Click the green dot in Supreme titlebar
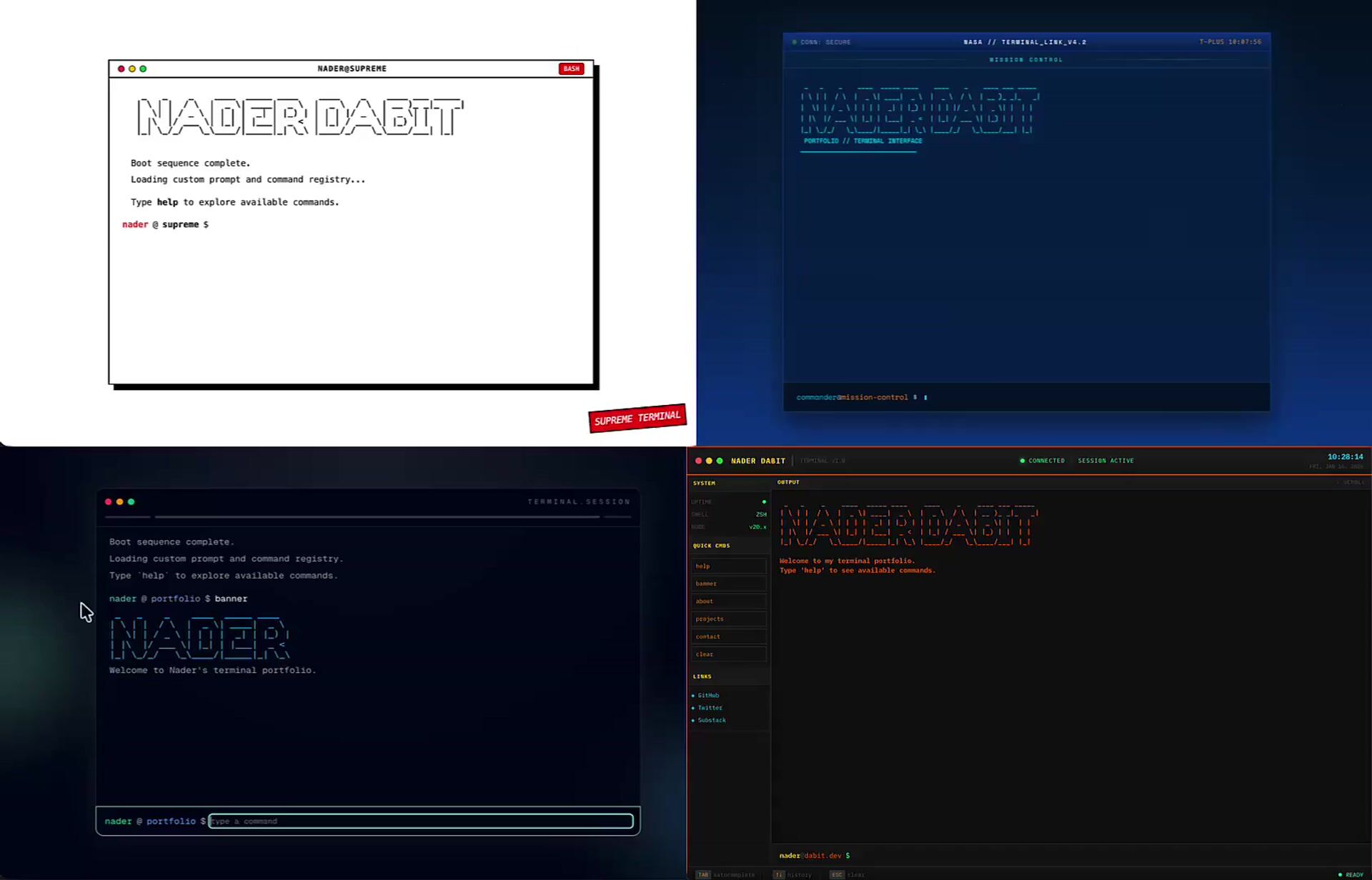Viewport: 1372px width, 880px height. 143,69
